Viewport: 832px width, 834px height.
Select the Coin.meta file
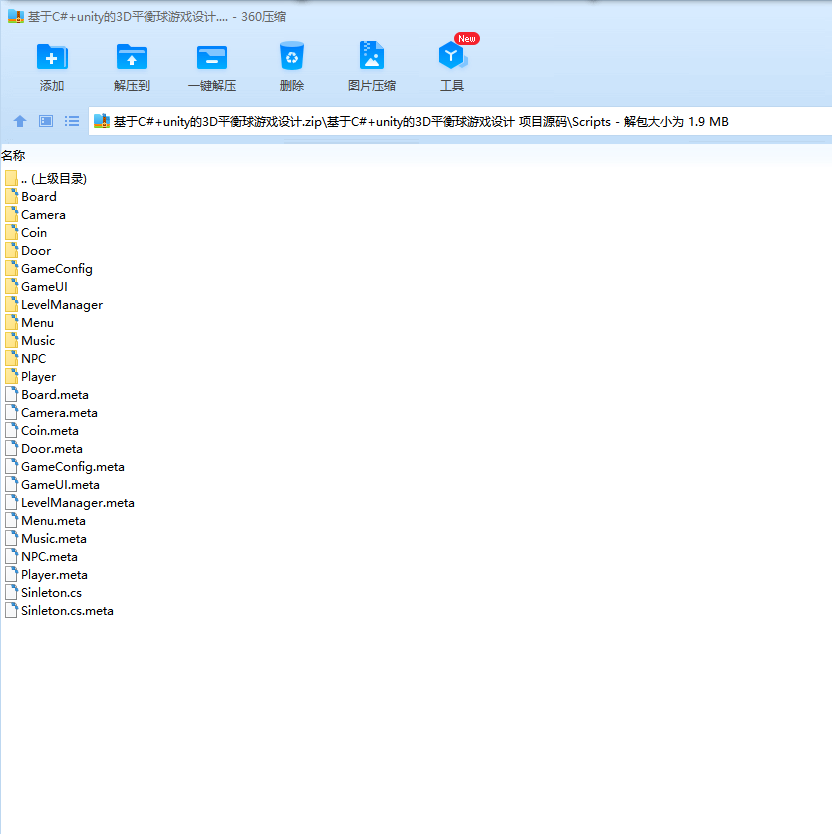[42, 431]
